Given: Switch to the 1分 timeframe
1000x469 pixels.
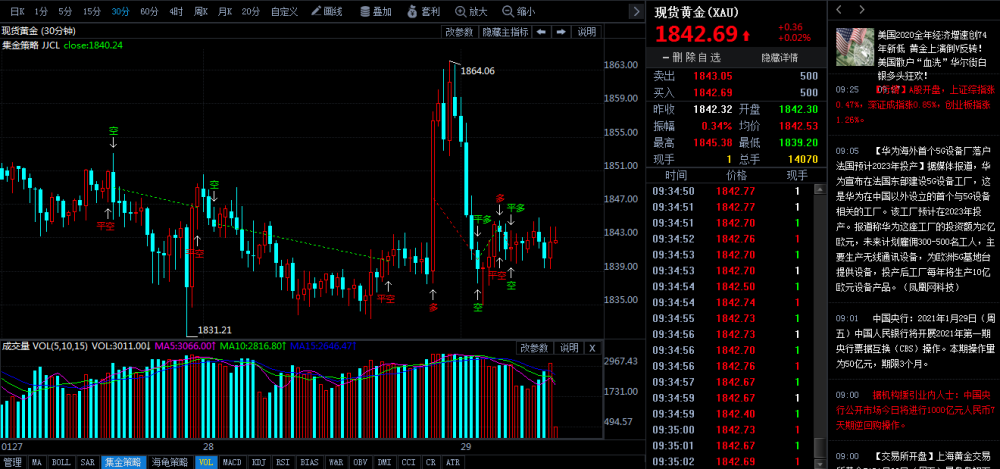Looking at the screenshot, I should point(41,11).
